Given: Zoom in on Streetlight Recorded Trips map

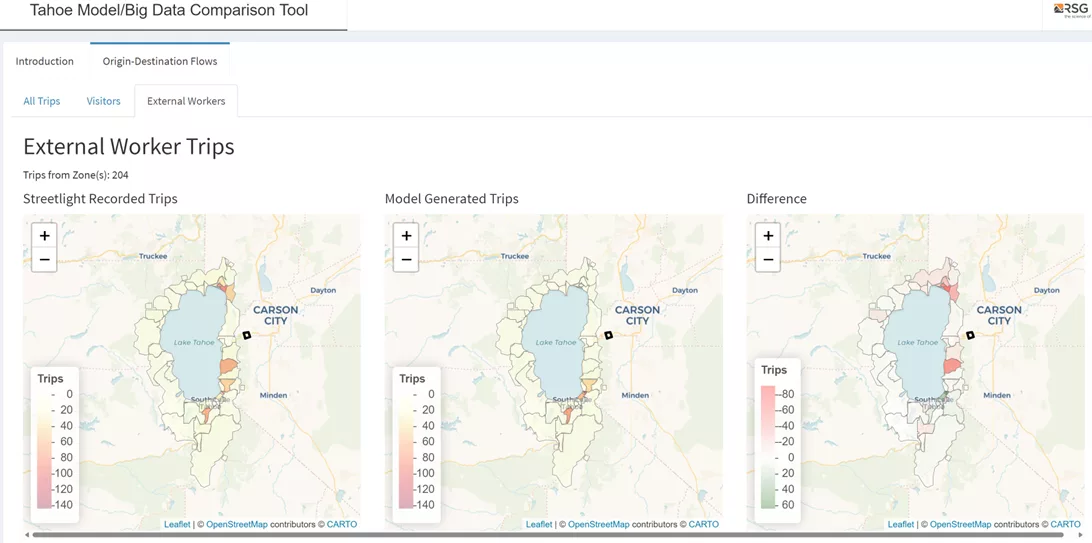Looking at the screenshot, I should pyautogui.click(x=44, y=236).
